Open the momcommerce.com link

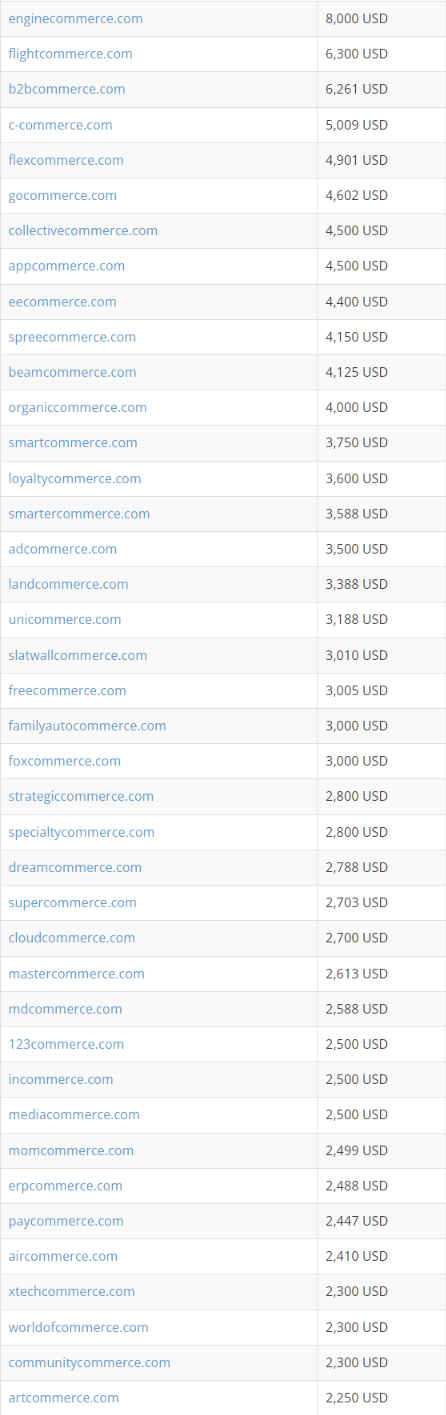click(71, 1150)
